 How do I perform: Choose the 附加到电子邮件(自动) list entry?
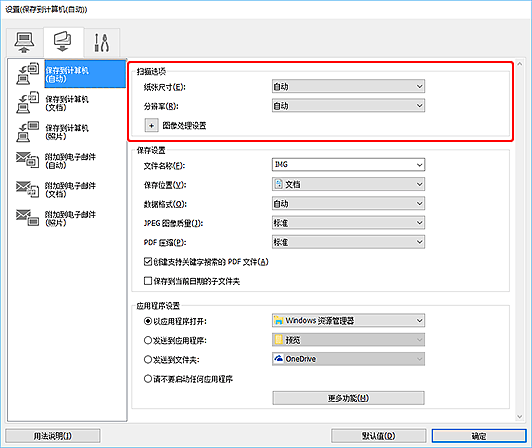click(71, 161)
